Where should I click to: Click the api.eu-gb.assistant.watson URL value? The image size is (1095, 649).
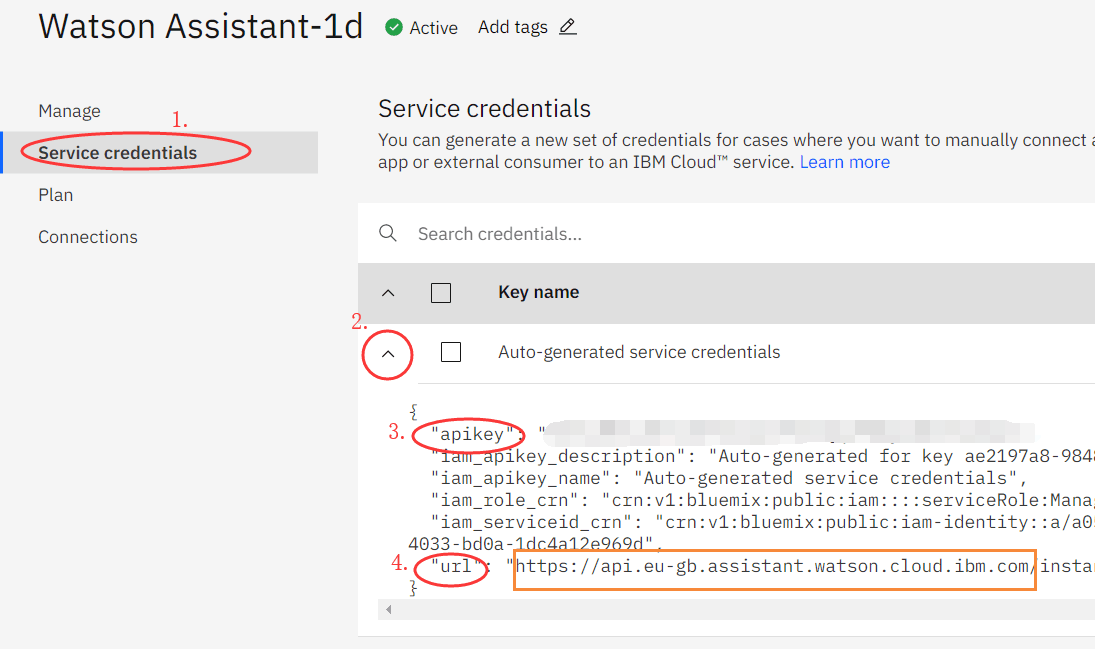[x=774, y=568]
